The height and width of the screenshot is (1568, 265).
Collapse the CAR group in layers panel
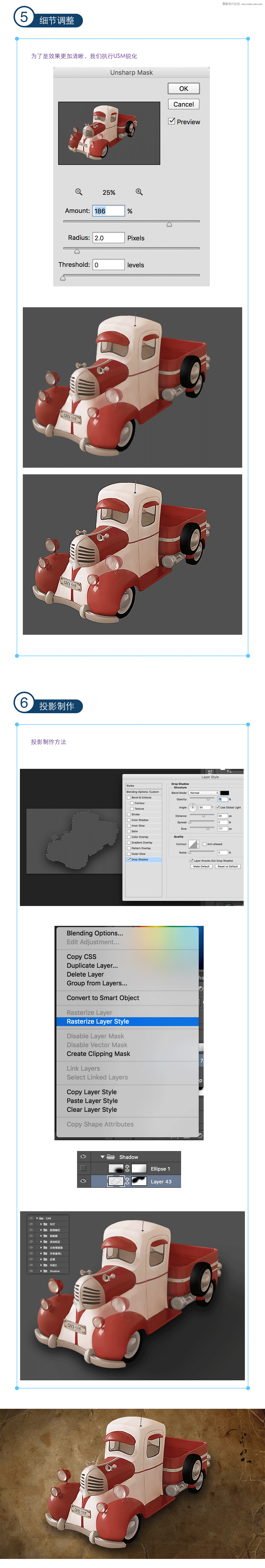pyautogui.click(x=37, y=1219)
